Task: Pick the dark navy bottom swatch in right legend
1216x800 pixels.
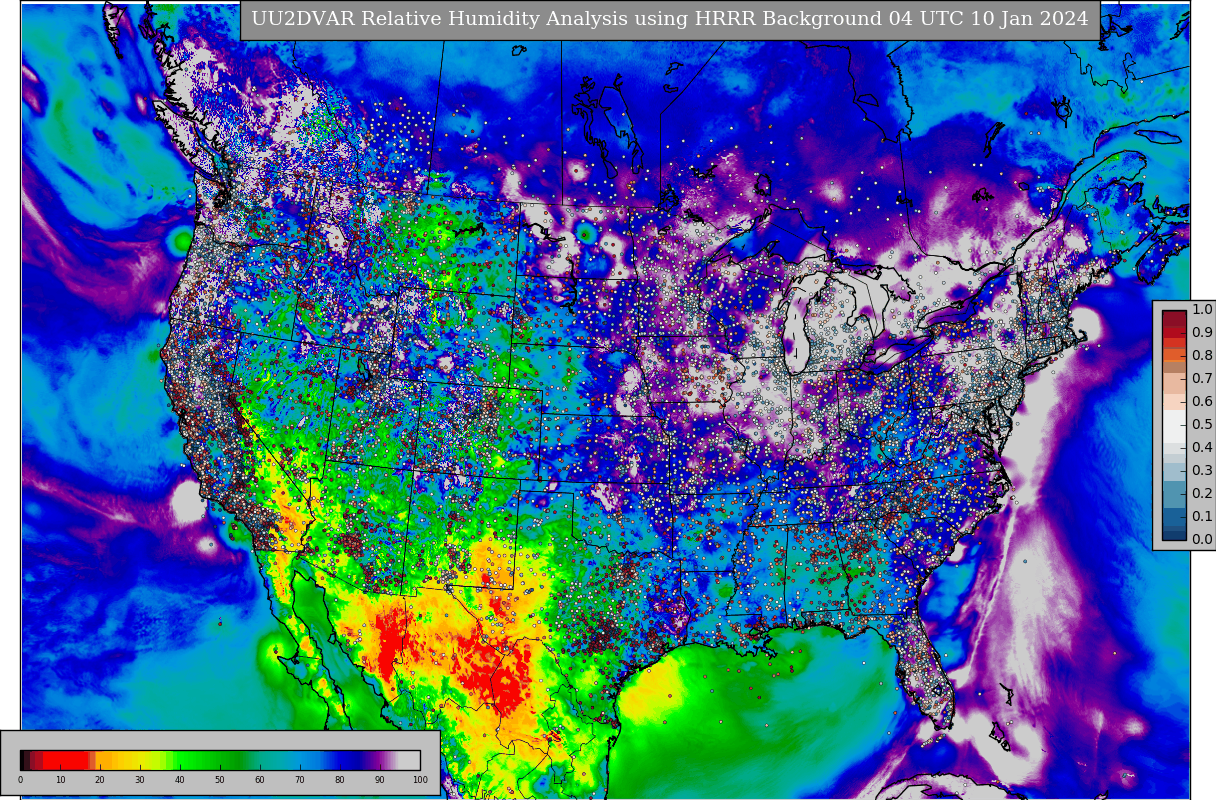Action: [1174, 534]
